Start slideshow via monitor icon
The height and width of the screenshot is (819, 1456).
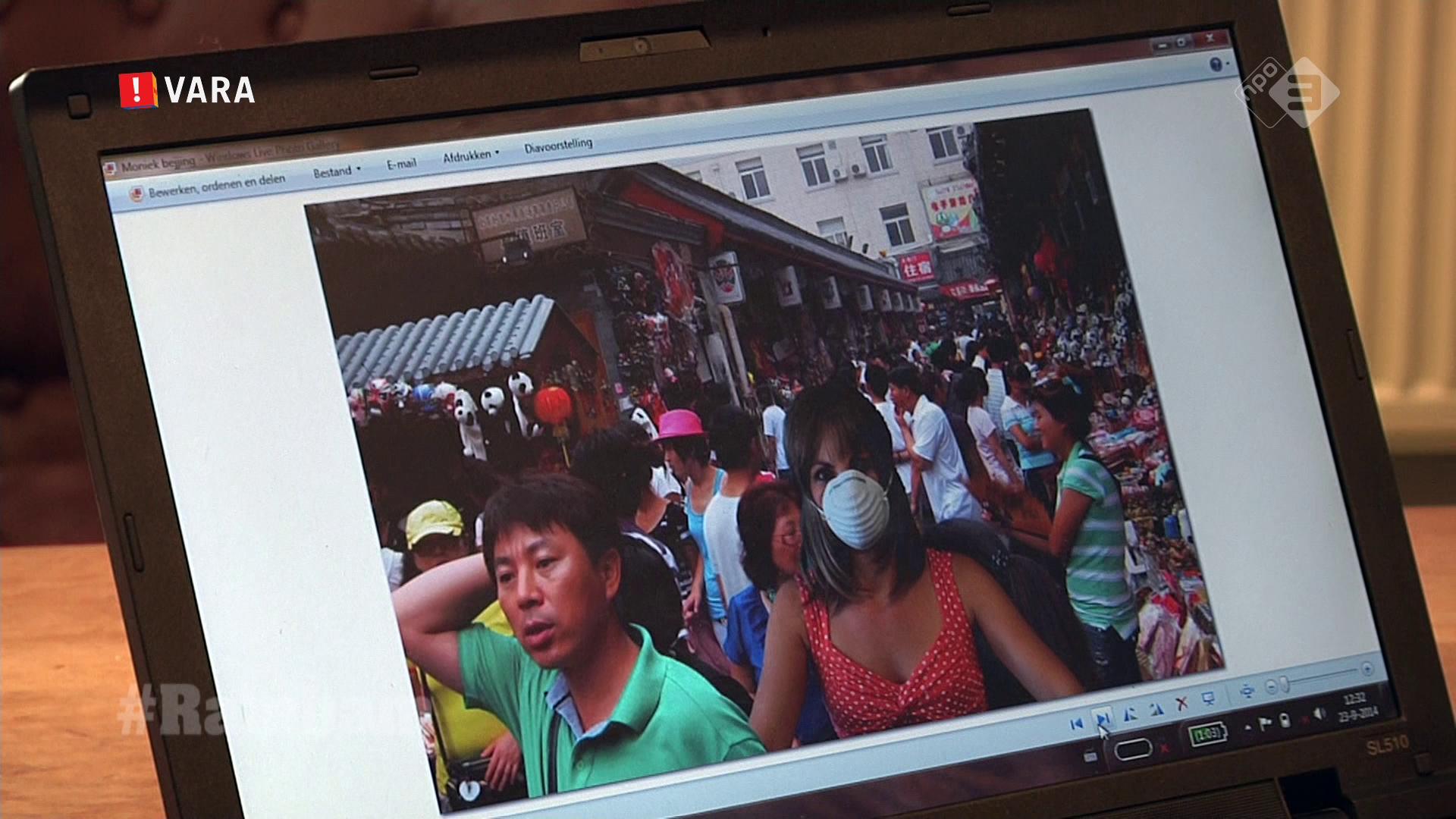(x=1208, y=698)
